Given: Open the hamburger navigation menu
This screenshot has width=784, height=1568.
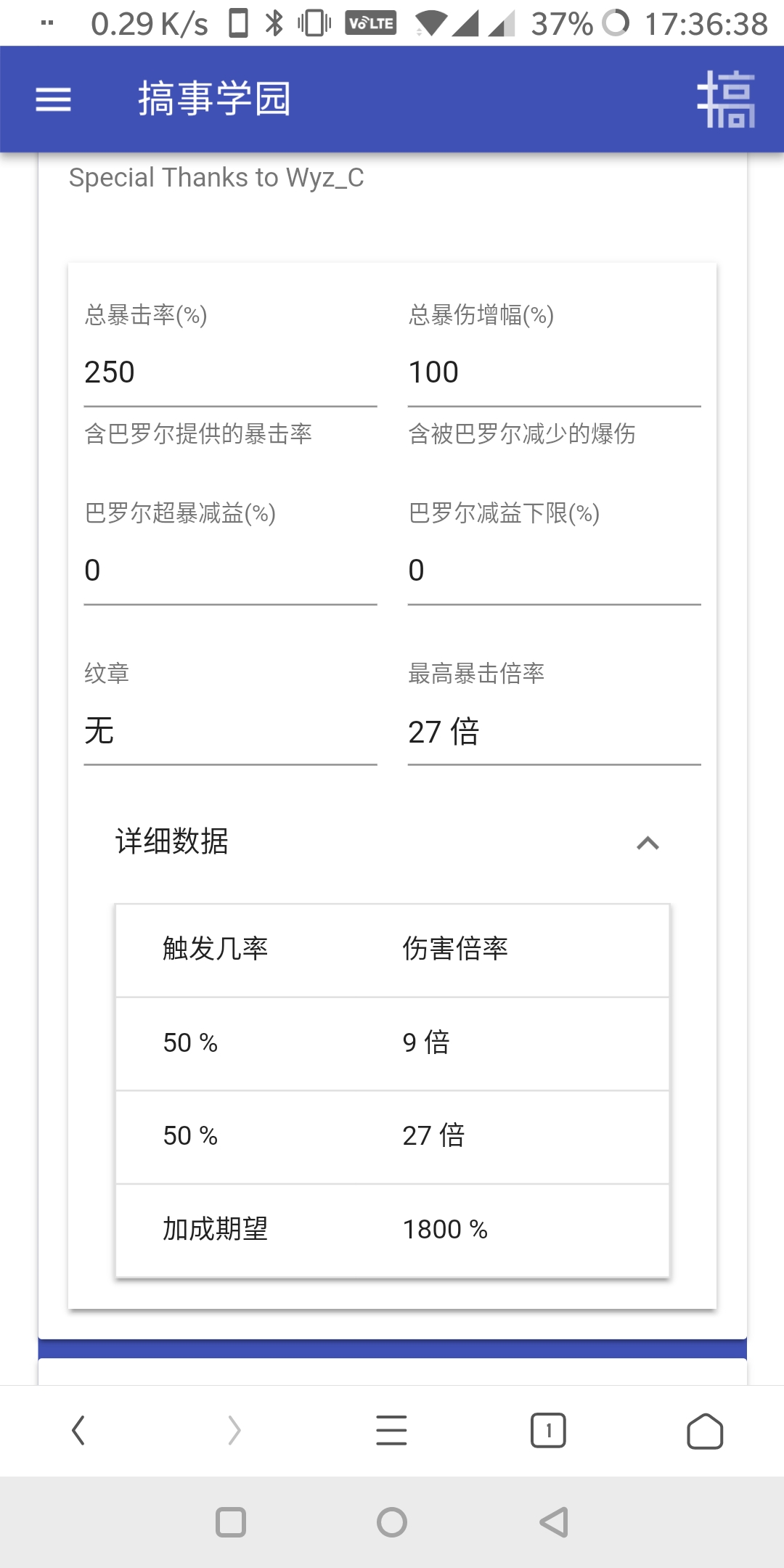Looking at the screenshot, I should 54,99.
